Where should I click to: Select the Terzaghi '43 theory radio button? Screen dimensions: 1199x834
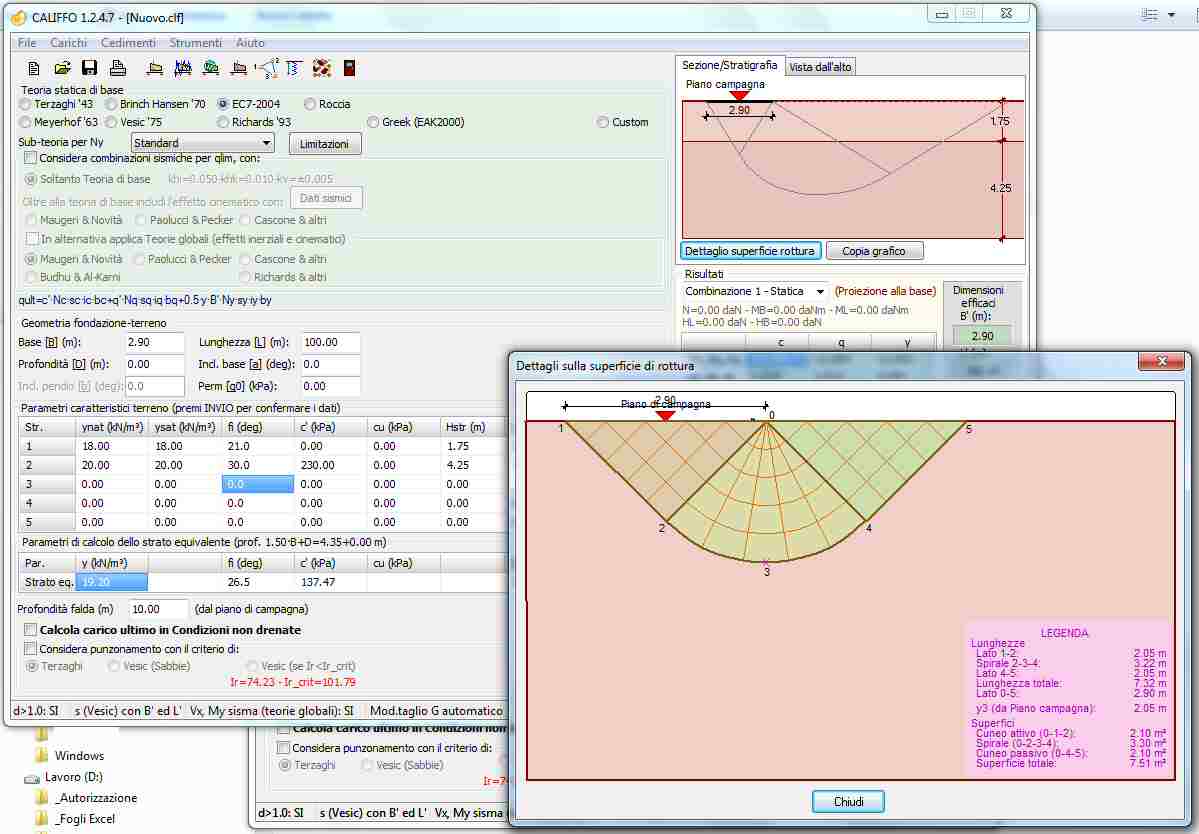(x=26, y=104)
